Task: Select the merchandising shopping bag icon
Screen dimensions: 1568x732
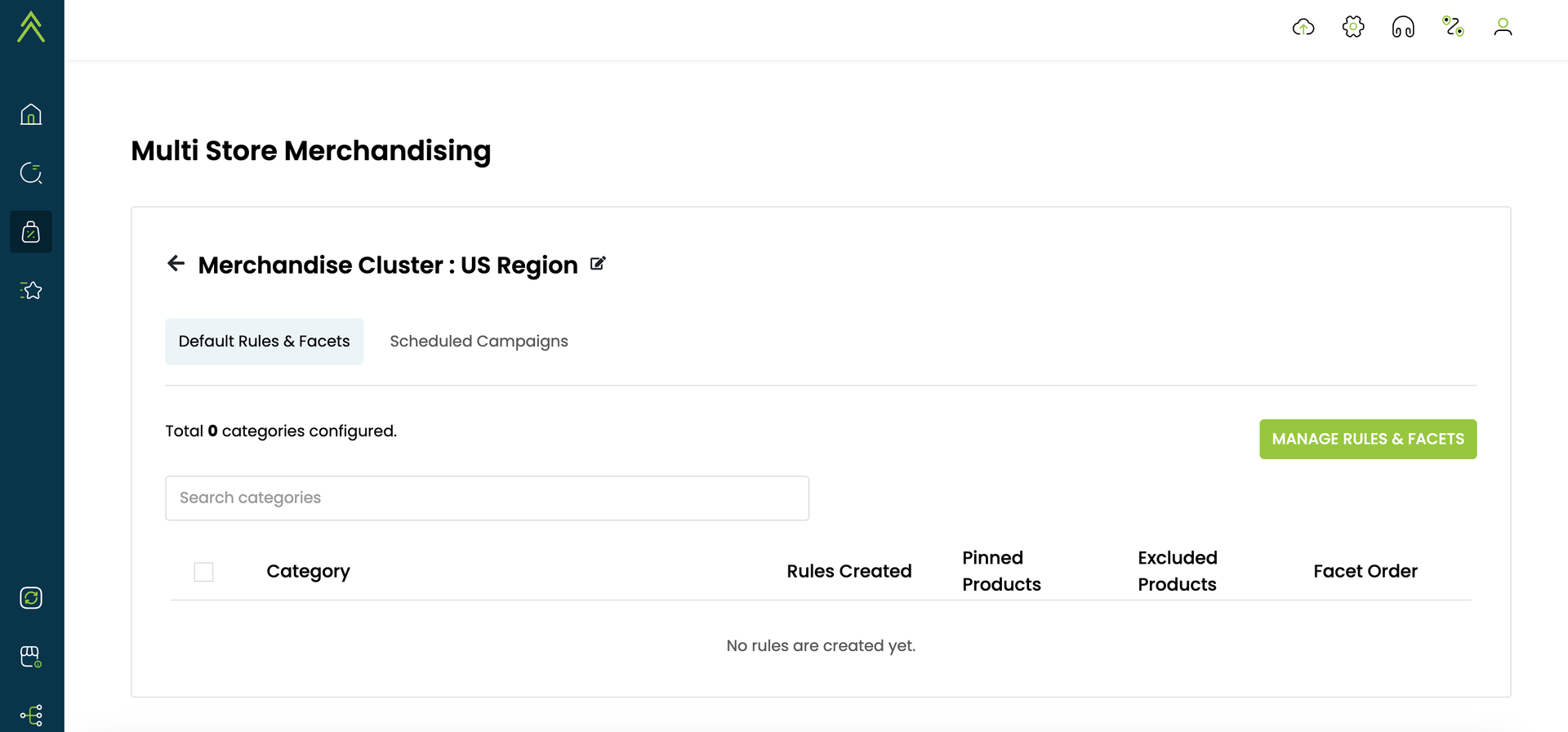Action: 31,232
